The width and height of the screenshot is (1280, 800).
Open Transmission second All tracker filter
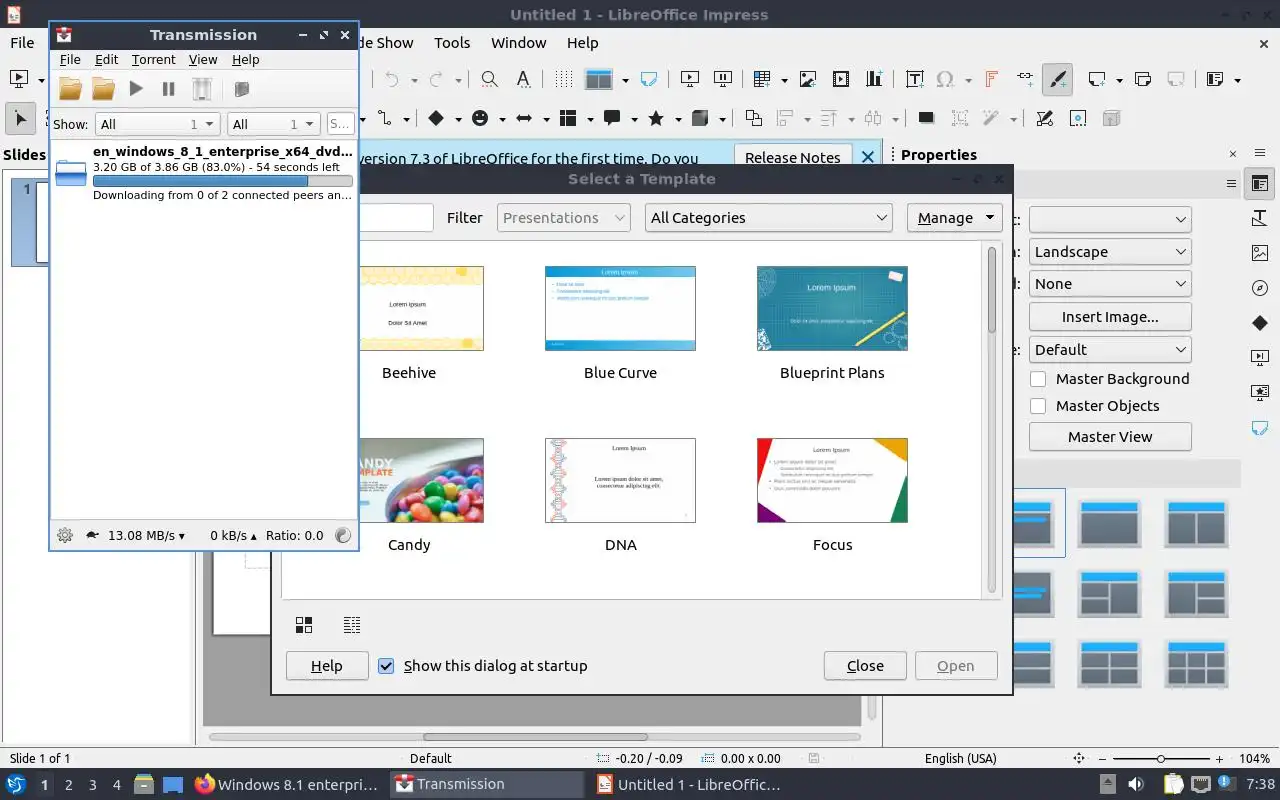point(273,124)
